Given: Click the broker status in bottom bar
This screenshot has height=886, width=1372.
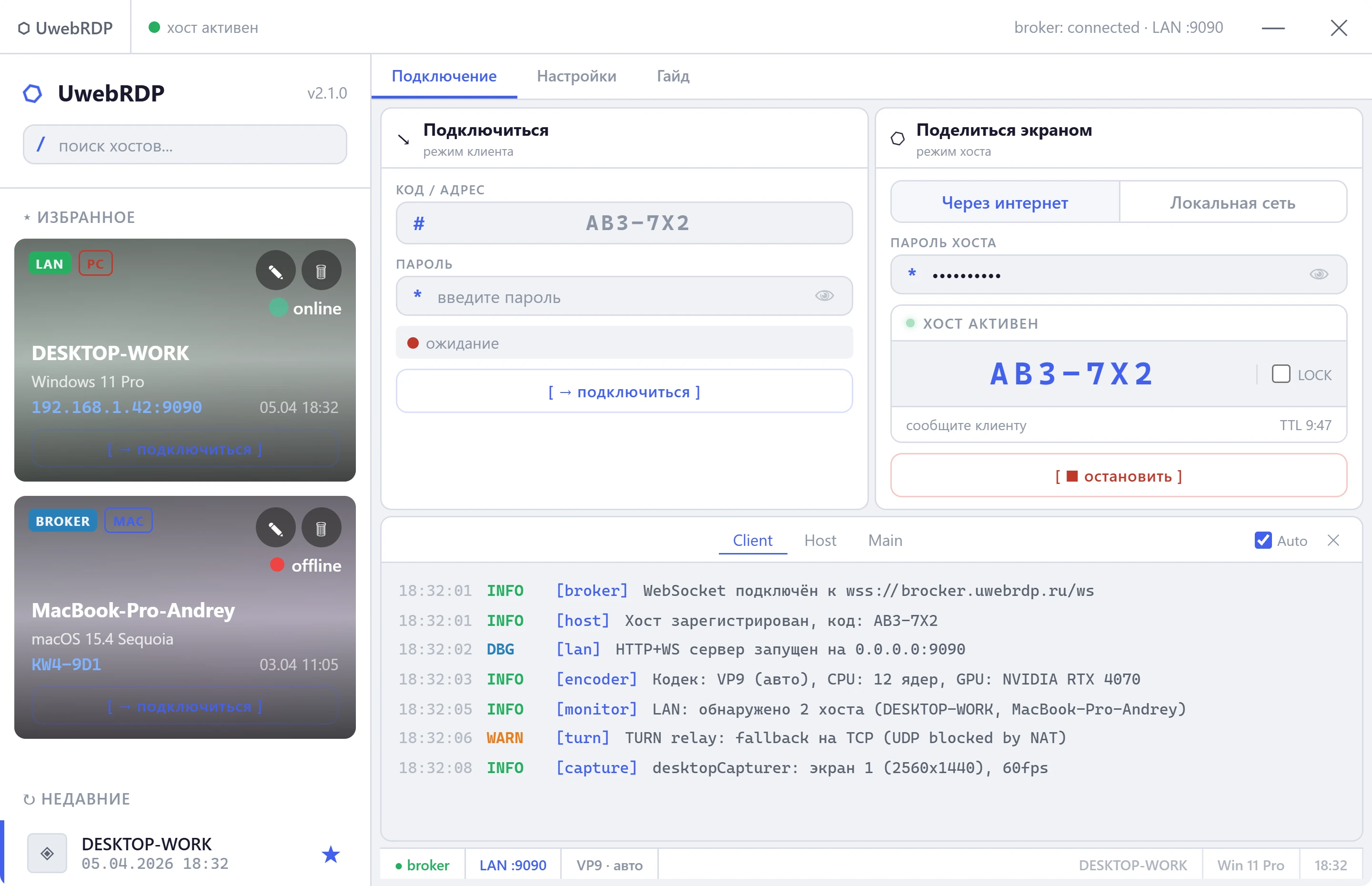Looking at the screenshot, I should pos(422,866).
